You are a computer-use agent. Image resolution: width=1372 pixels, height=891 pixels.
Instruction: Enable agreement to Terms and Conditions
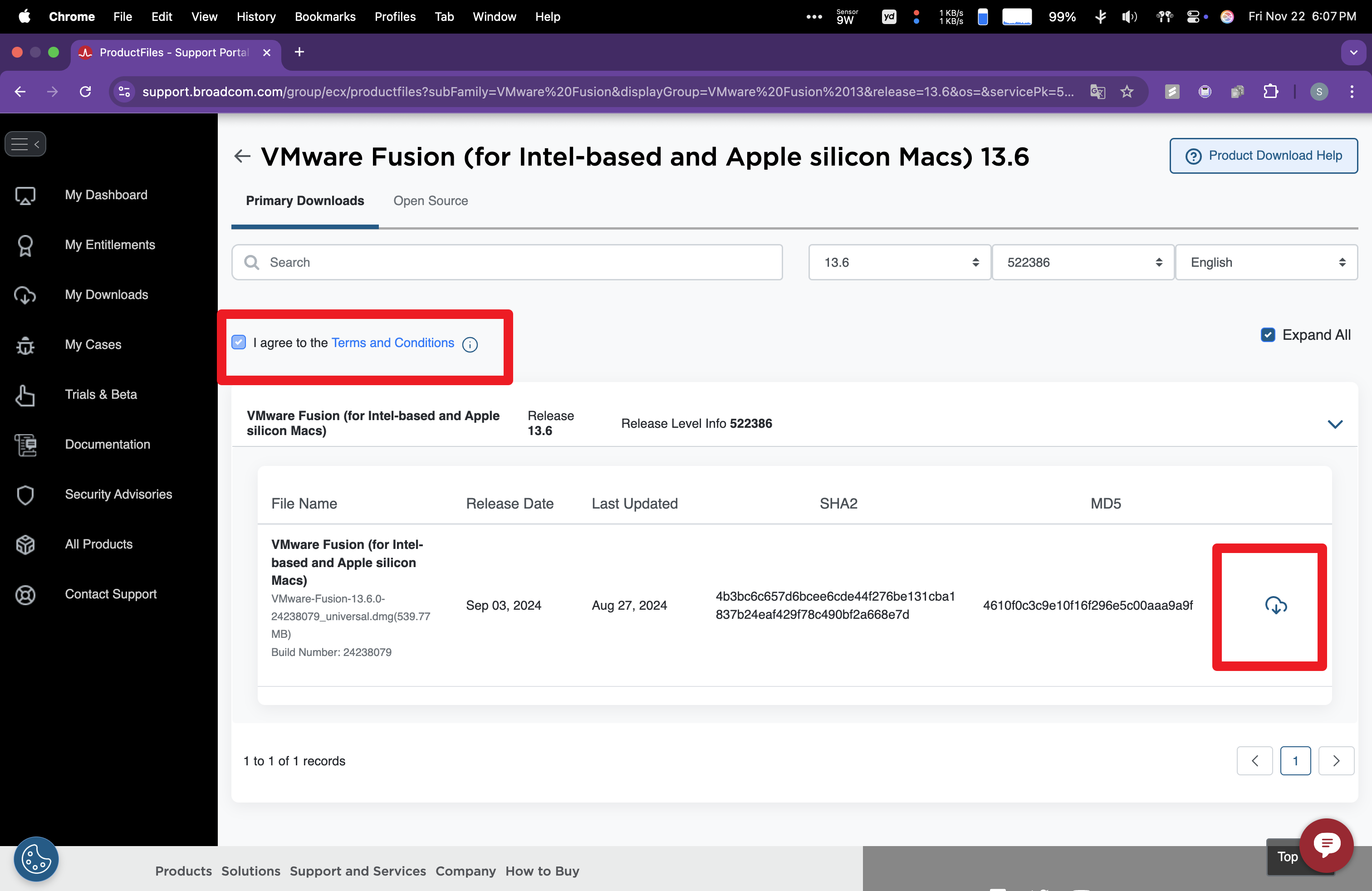pyautogui.click(x=240, y=342)
